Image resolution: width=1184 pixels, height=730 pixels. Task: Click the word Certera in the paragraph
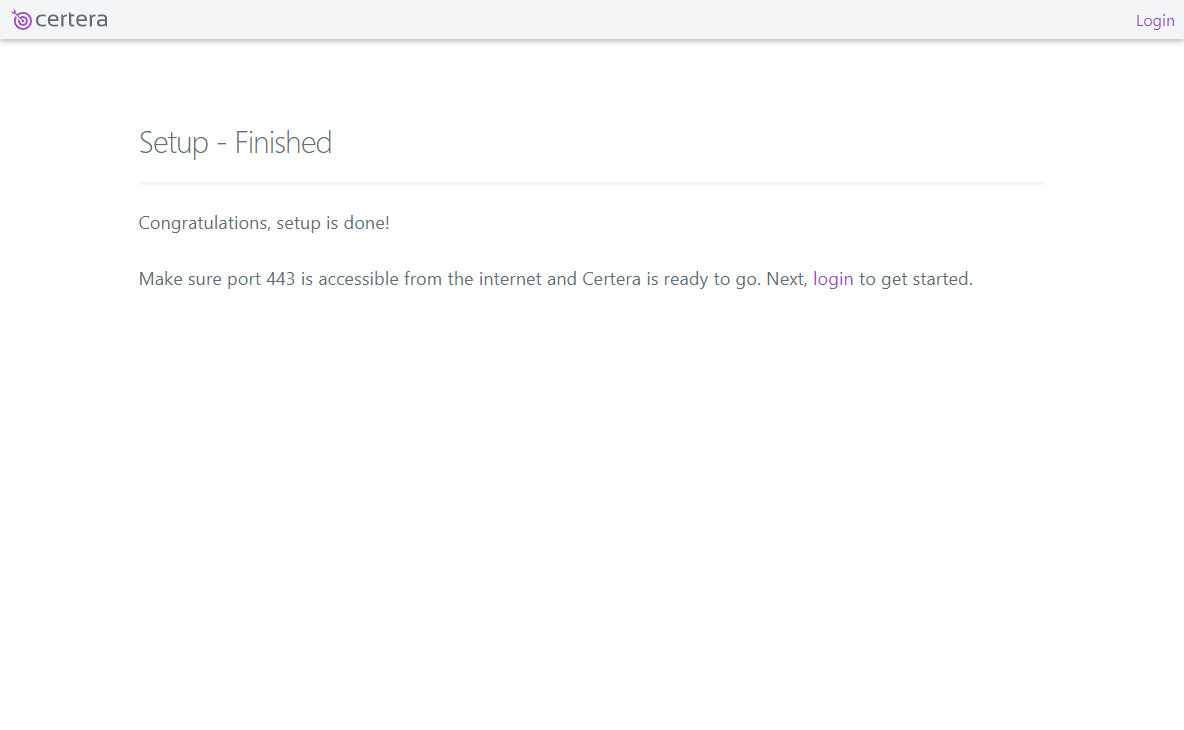click(x=611, y=279)
